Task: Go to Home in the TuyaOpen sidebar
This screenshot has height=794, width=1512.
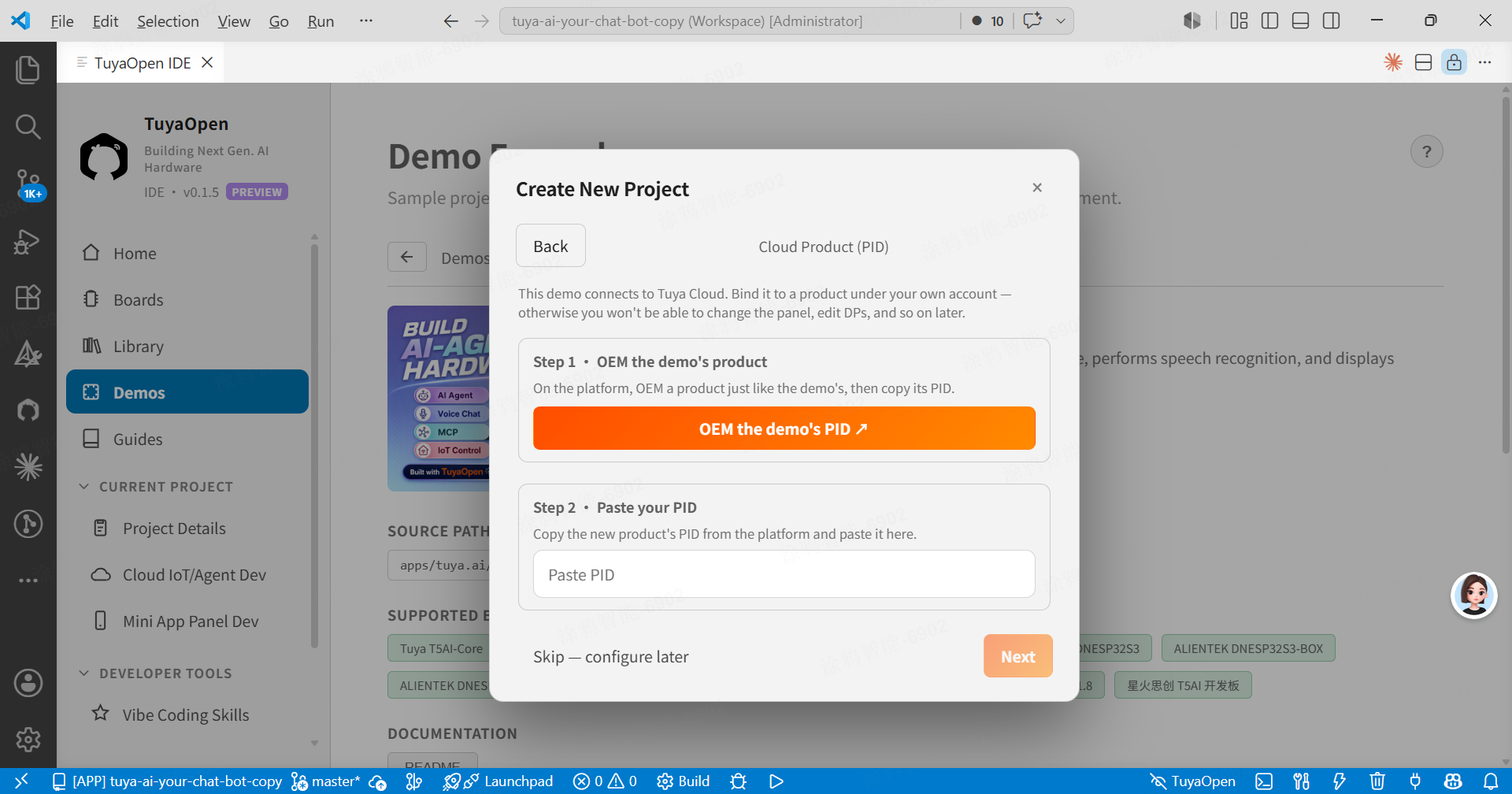Action: point(187,254)
